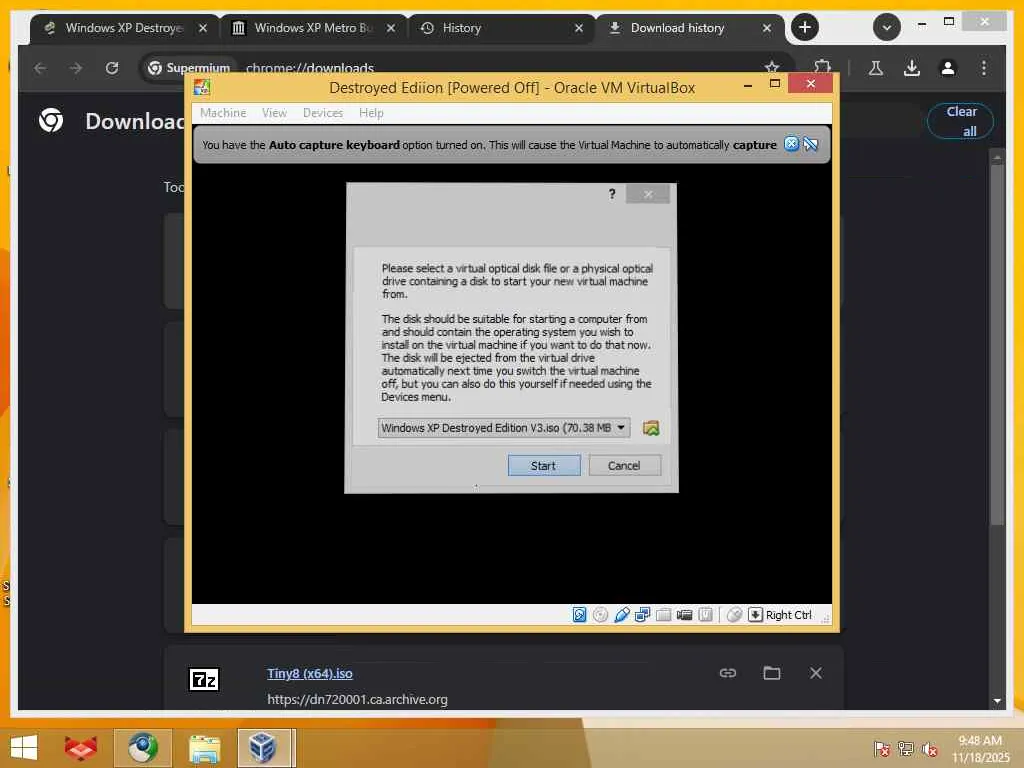Click Cancel in the disk dialog
The width and height of the screenshot is (1024, 768).
[624, 466]
